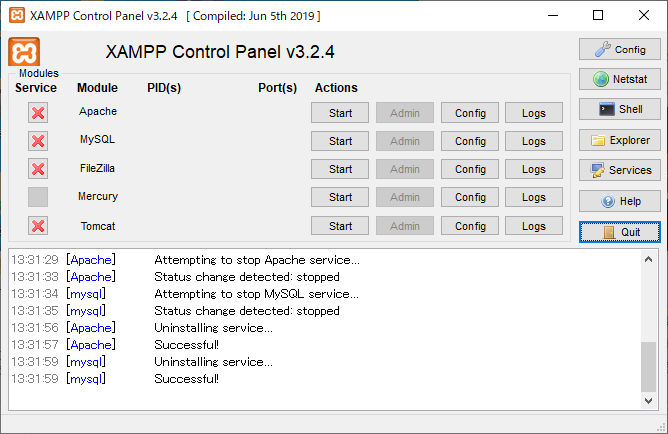Open the Windows Services button
This screenshot has height=434, width=668.
(619, 170)
